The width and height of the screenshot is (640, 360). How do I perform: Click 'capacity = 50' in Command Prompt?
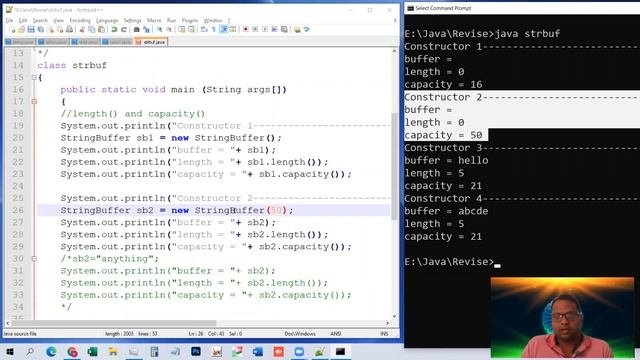click(443, 135)
